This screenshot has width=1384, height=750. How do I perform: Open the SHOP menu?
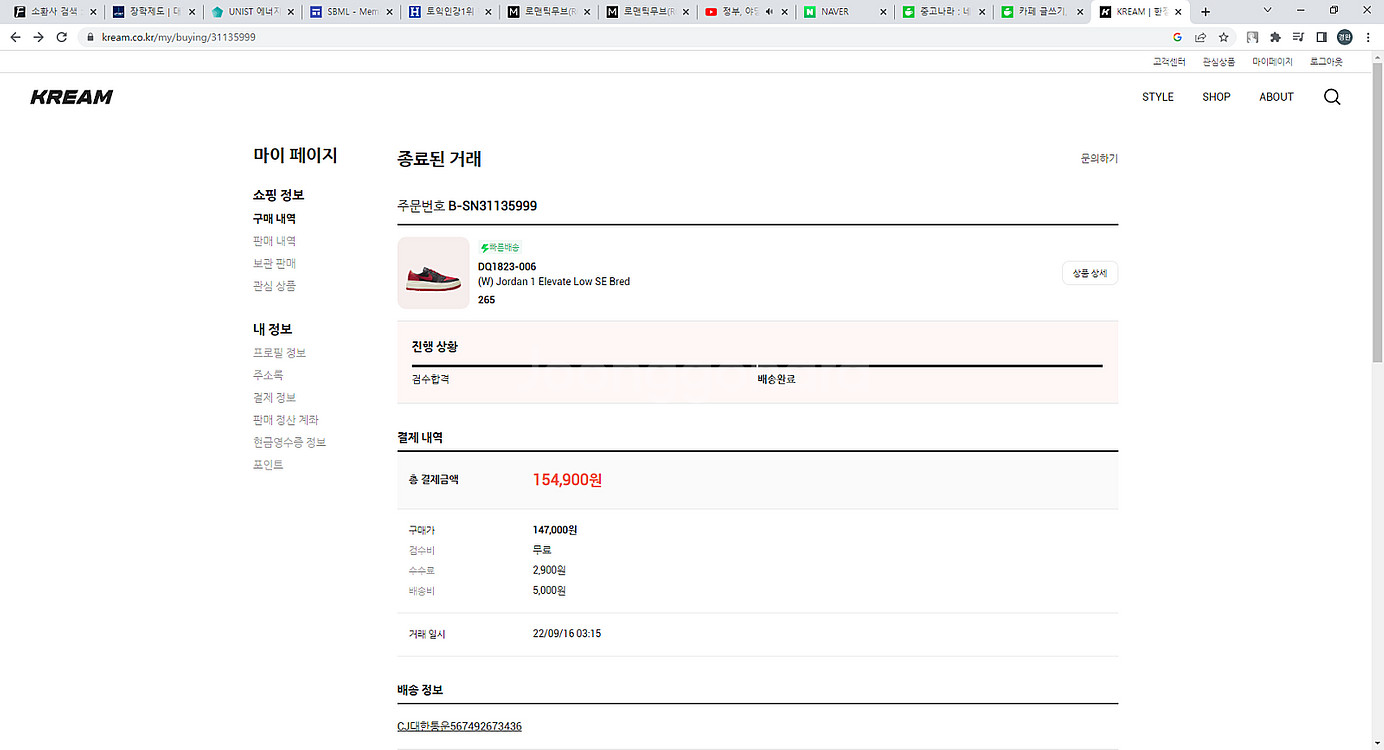click(1216, 97)
